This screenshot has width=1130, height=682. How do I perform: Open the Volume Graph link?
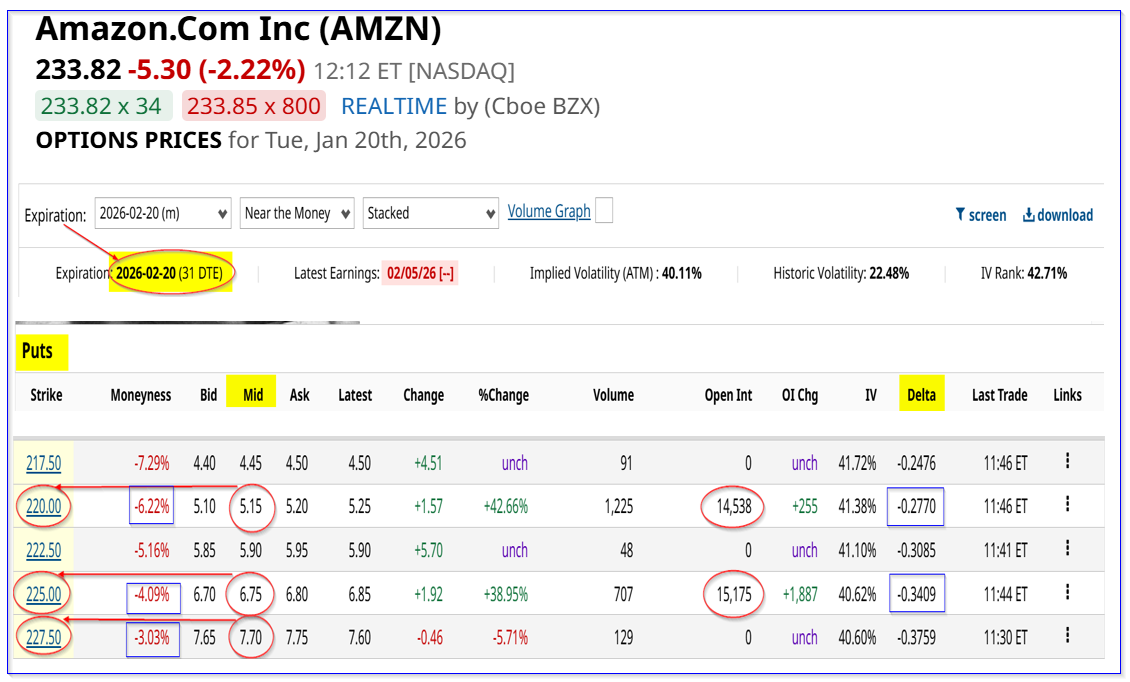click(549, 211)
